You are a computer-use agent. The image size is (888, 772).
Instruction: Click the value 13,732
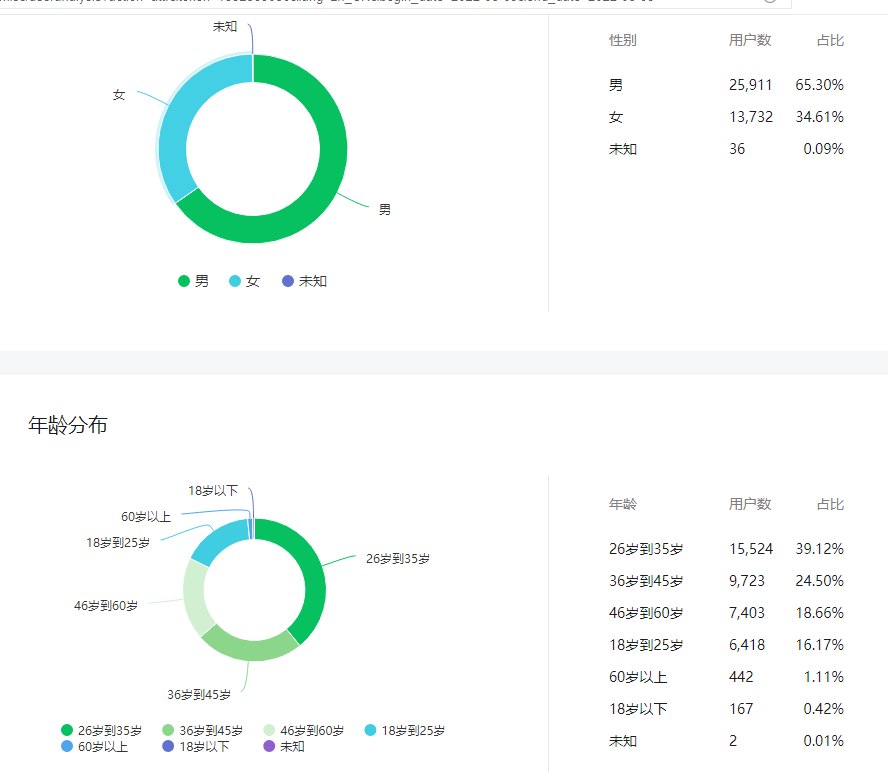(x=751, y=117)
